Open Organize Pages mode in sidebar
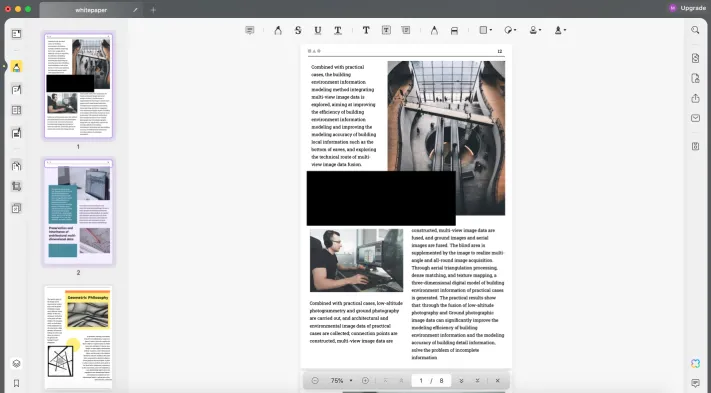Screen dimensions: 711x393 [x=16, y=110]
